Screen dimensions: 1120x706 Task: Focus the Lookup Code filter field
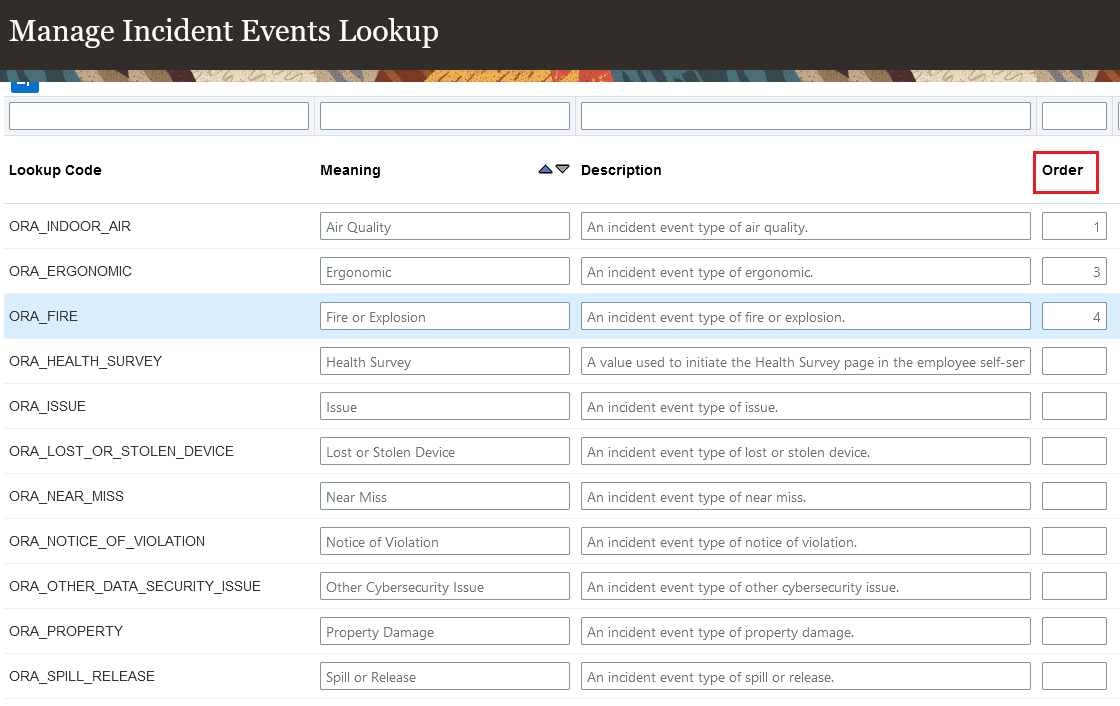[x=159, y=116]
